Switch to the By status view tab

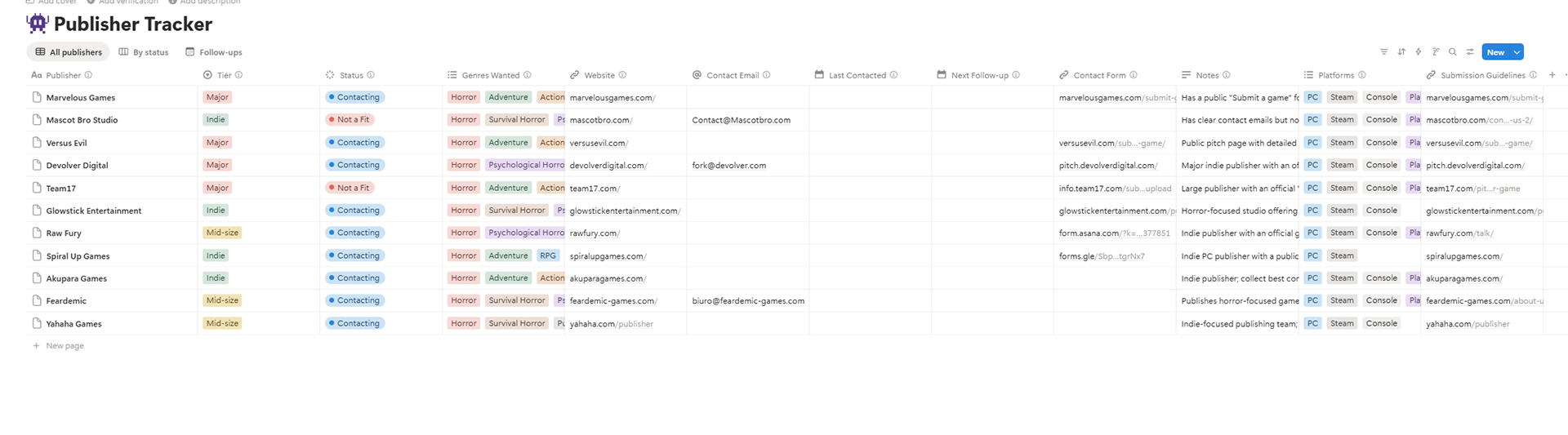[x=144, y=52]
